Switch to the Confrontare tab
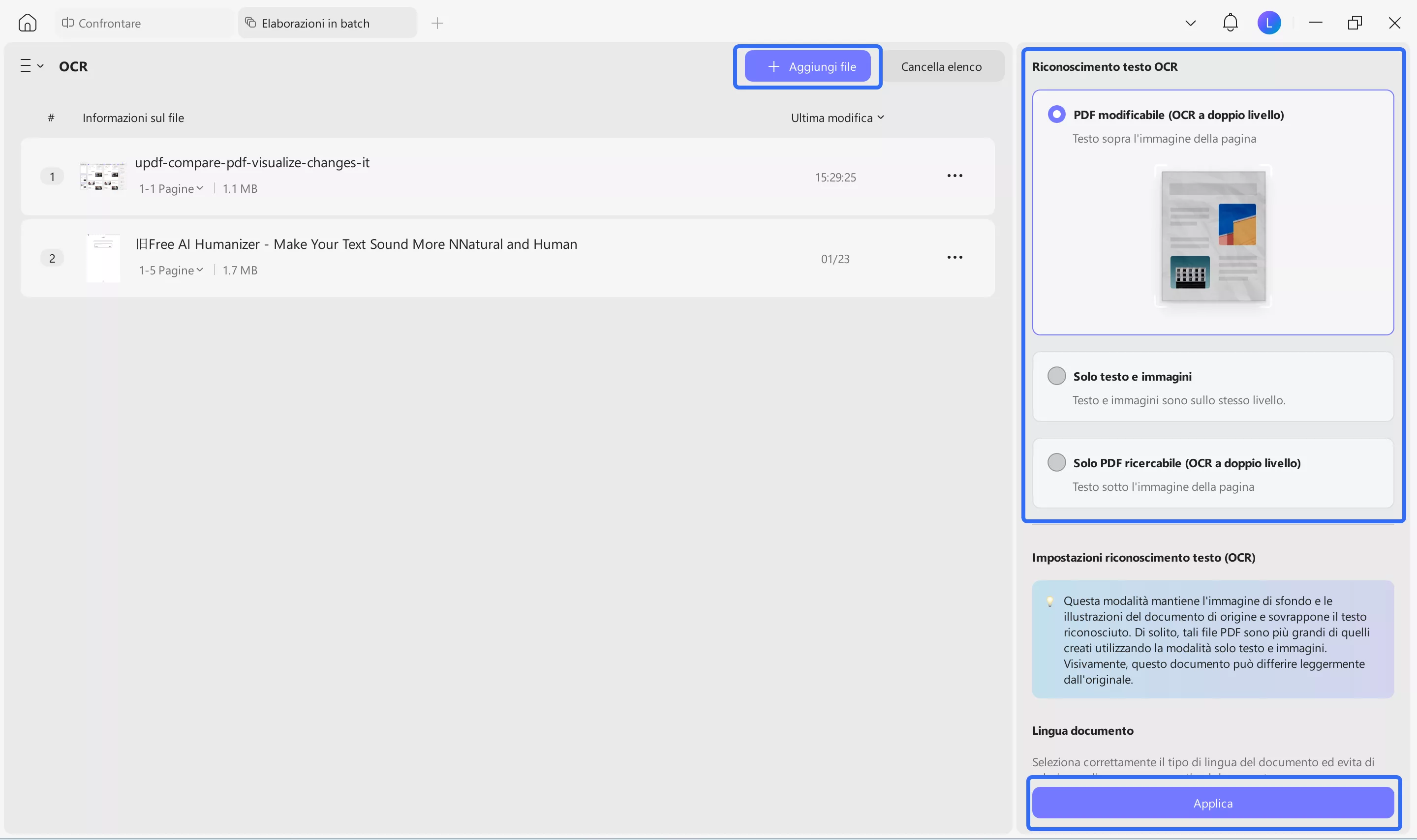 109,23
